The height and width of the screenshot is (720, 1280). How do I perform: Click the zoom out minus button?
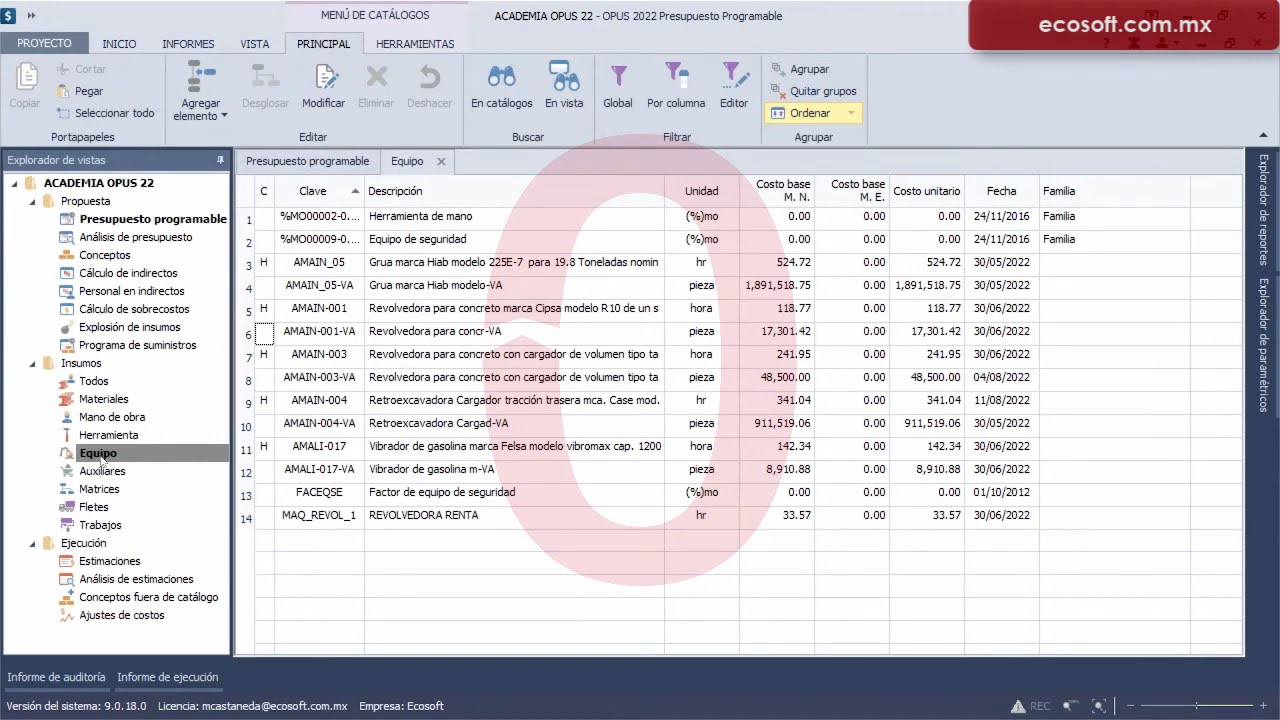[1130, 706]
